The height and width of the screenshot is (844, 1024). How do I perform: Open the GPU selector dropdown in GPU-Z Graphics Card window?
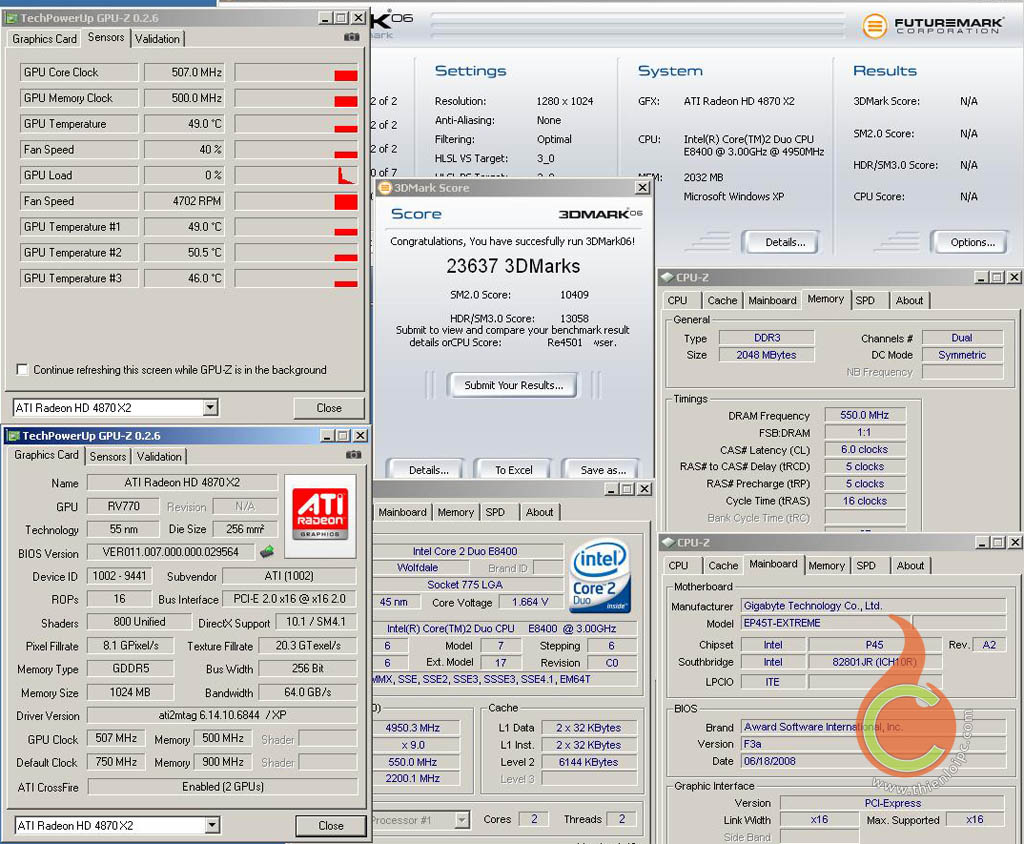[212, 826]
